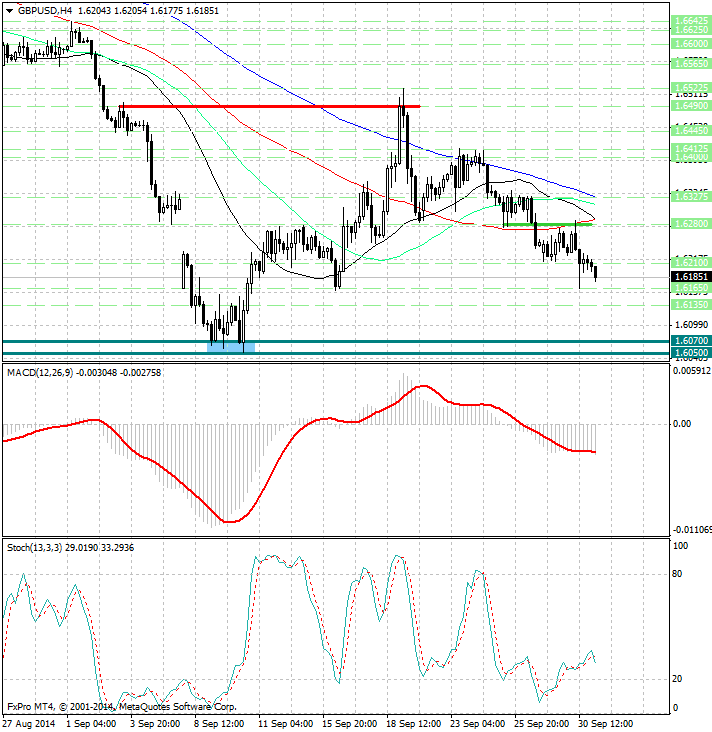Click the 1.62100 price level label

click(691, 263)
